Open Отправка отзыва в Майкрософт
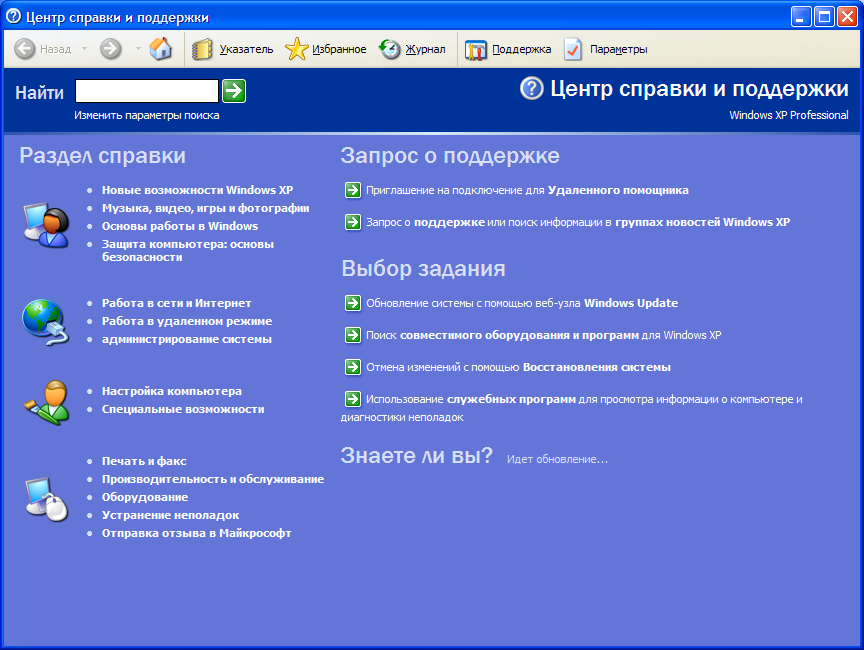864x650 pixels. (196, 533)
